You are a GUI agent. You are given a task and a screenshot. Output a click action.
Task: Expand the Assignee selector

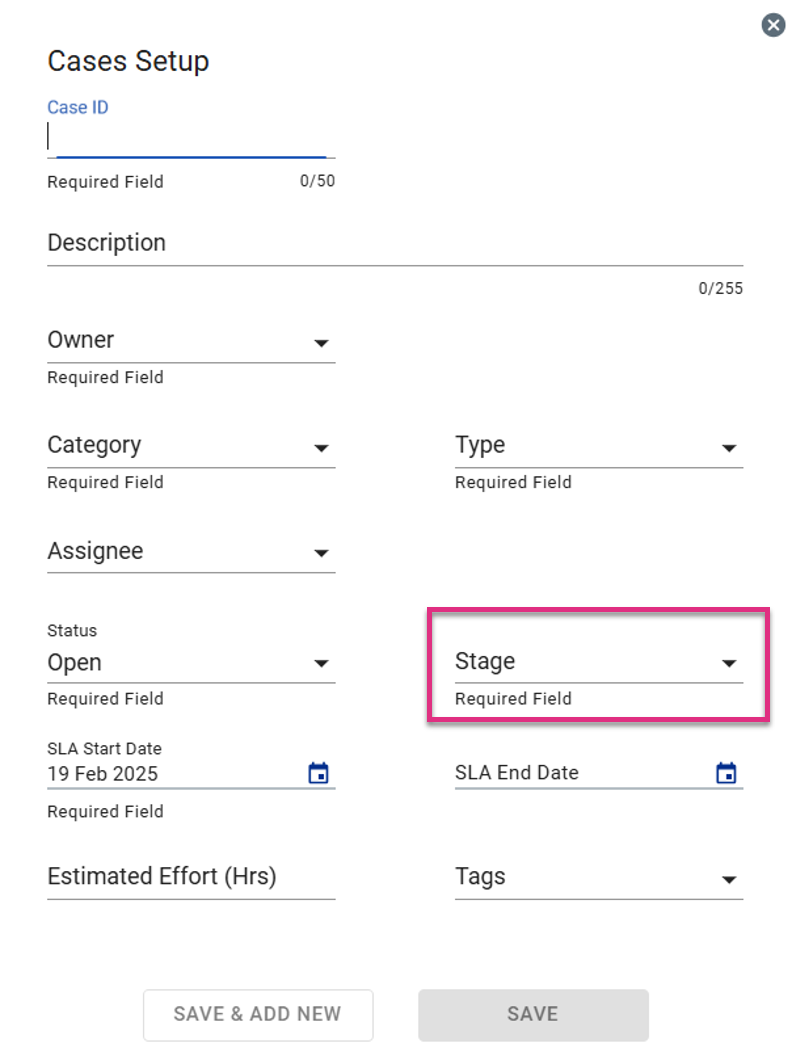coord(191,552)
